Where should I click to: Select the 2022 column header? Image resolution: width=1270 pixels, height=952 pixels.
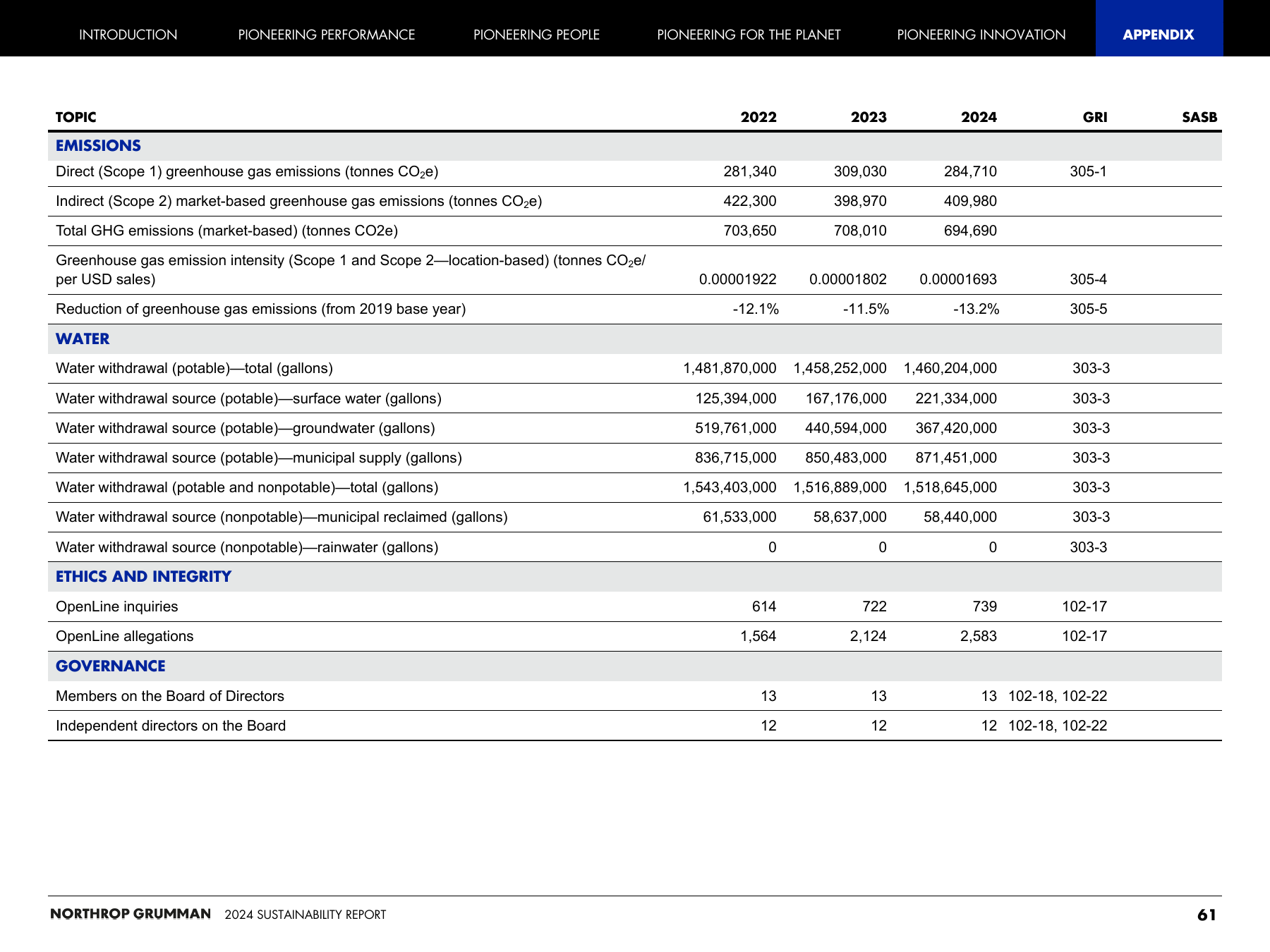point(758,117)
